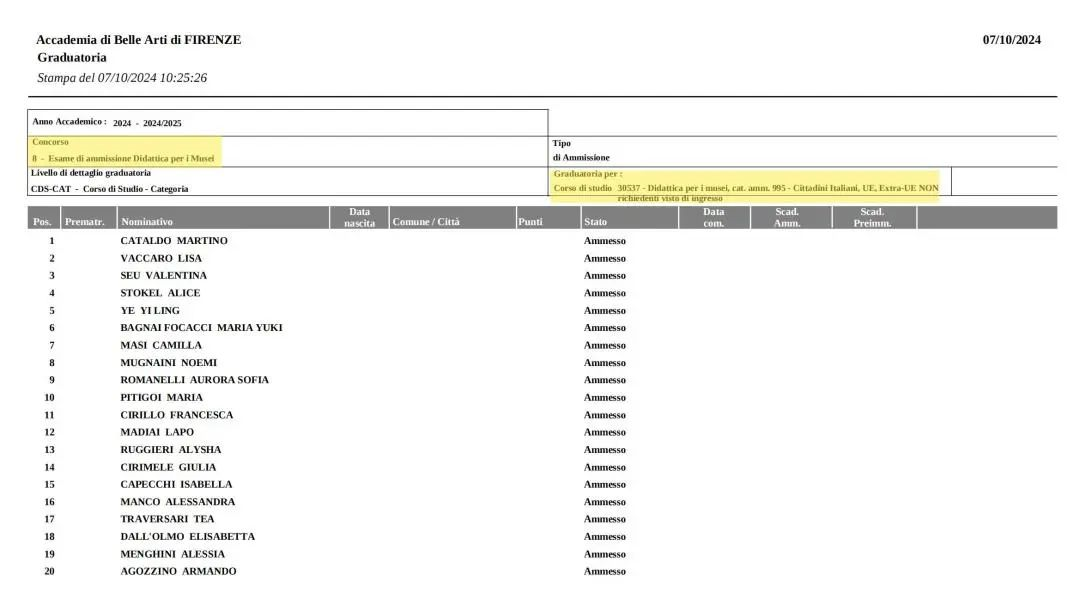This screenshot has width=1080, height=601.
Task: Select the name CATALDO MARTINO
Action: tap(174, 241)
